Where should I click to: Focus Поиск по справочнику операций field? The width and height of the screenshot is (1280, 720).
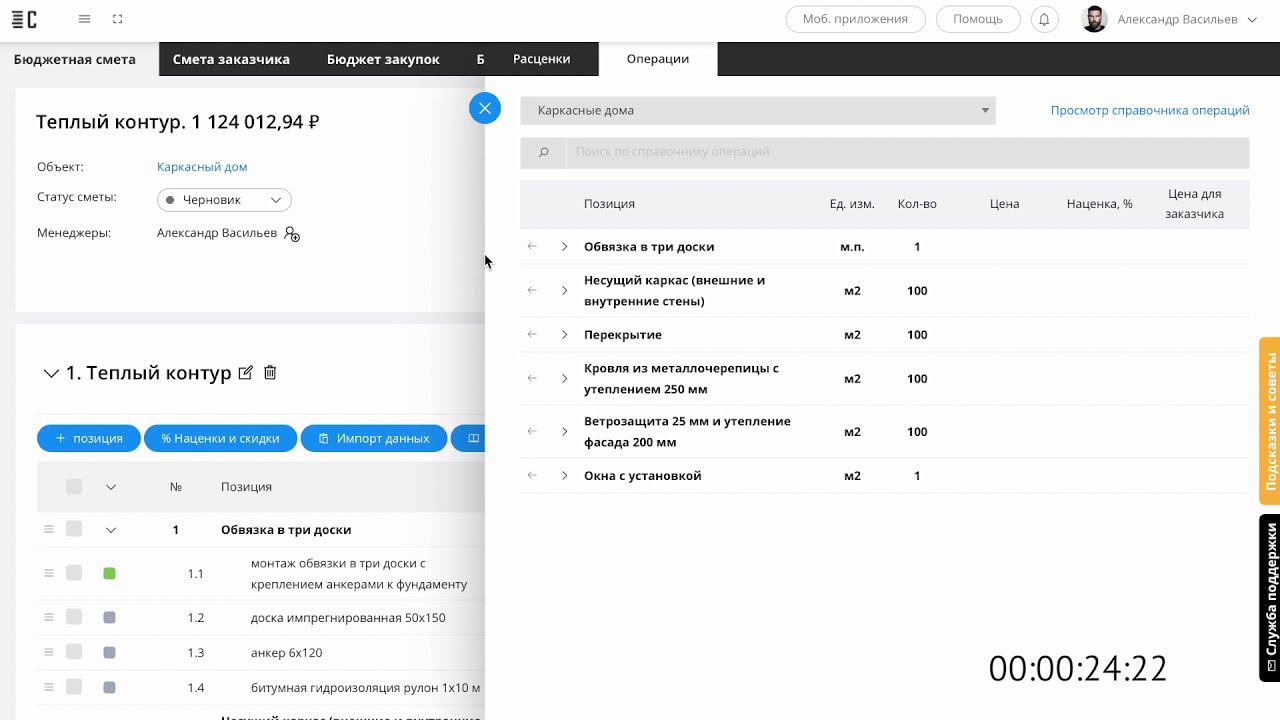[908, 152]
